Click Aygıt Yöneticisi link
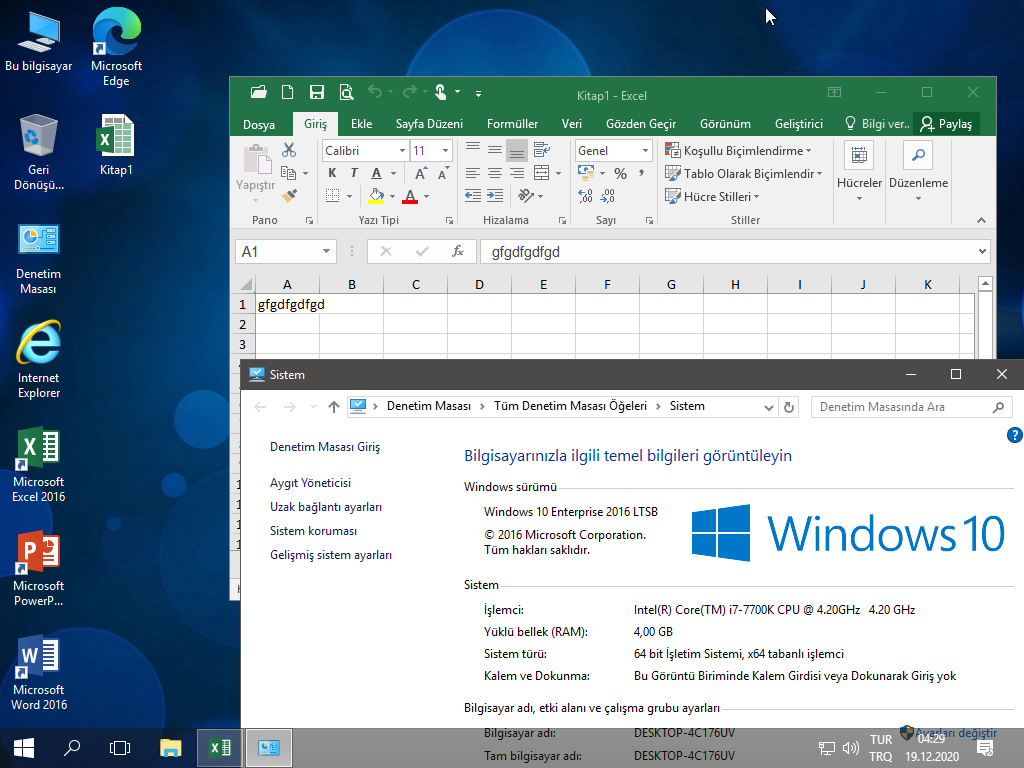This screenshot has width=1024, height=768. [x=310, y=483]
